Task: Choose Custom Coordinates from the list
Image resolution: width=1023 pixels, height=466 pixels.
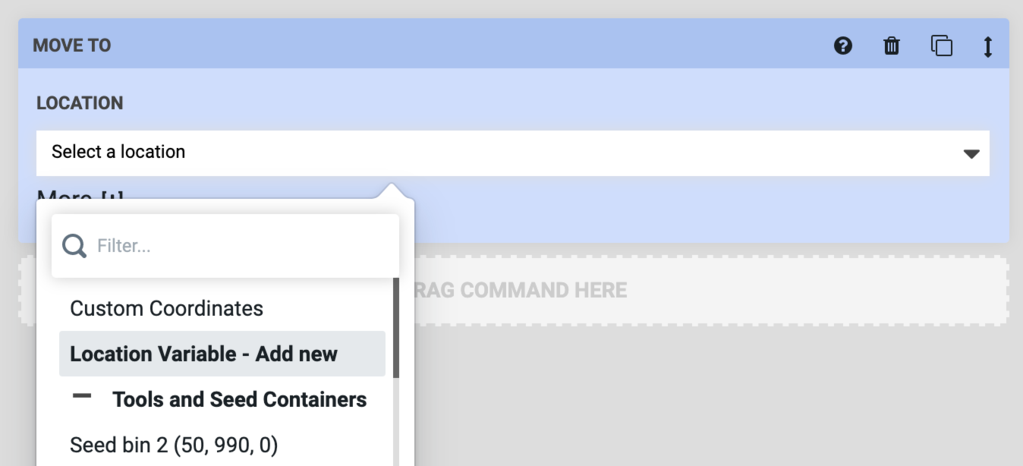Action: tap(167, 309)
